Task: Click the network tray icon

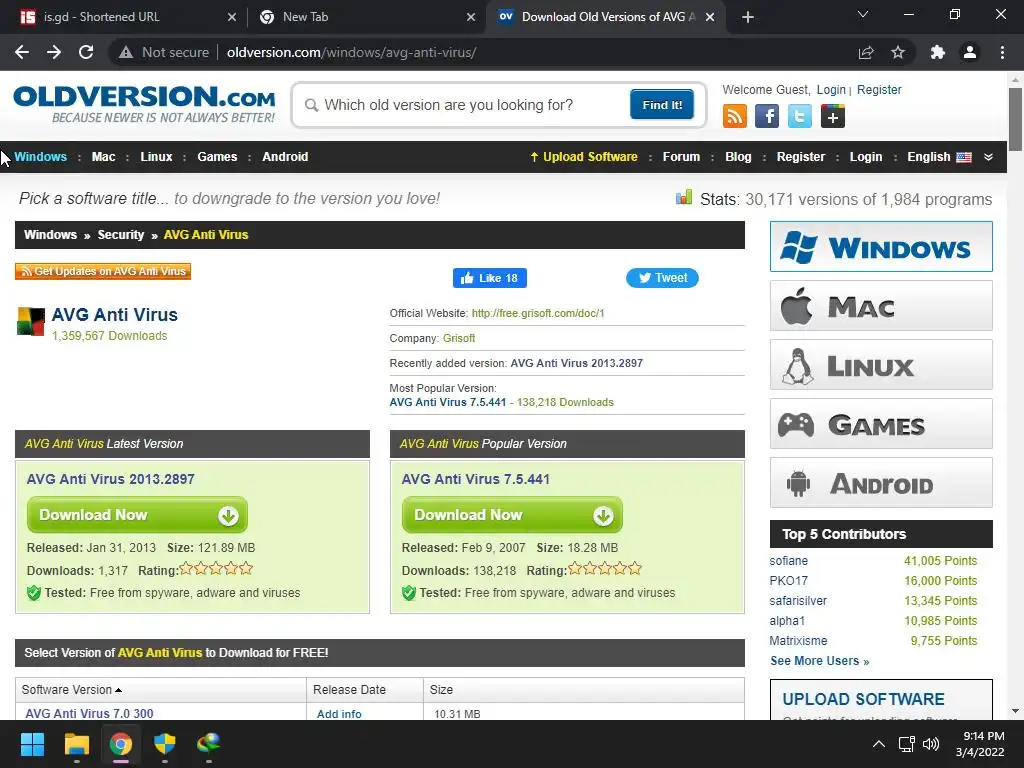Action: 906,744
